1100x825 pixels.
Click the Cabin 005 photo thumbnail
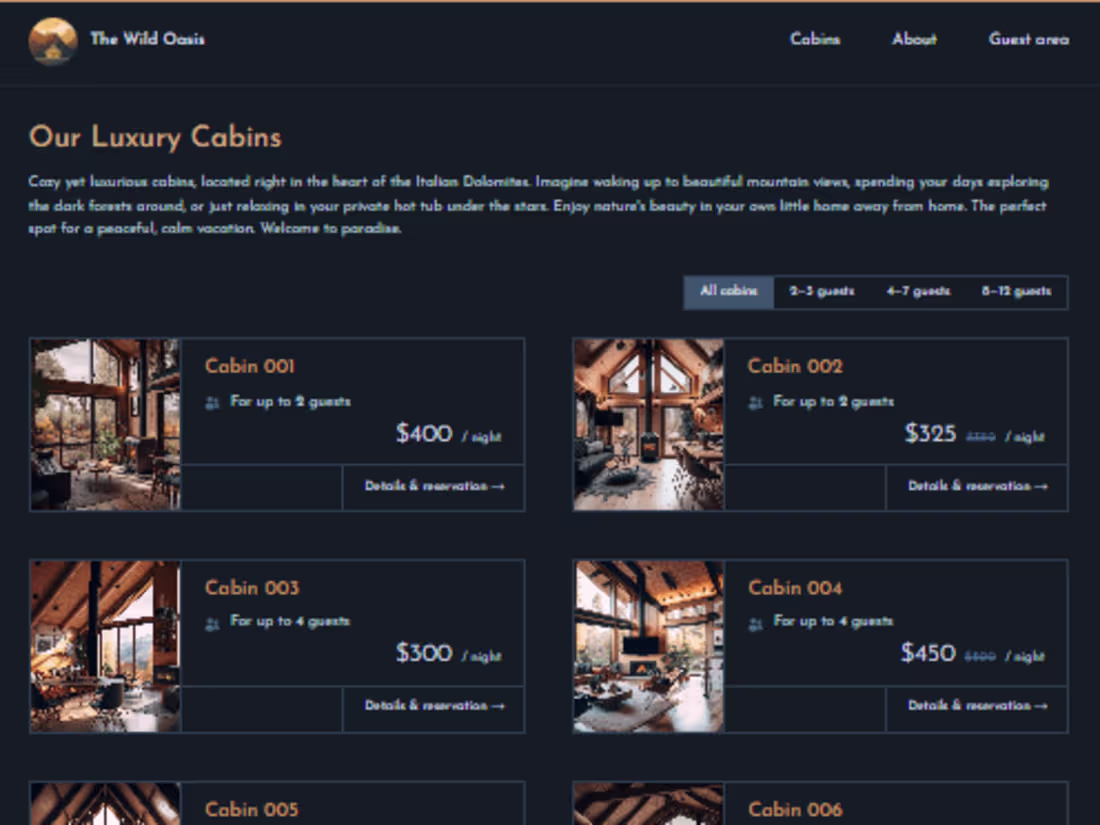pos(105,803)
